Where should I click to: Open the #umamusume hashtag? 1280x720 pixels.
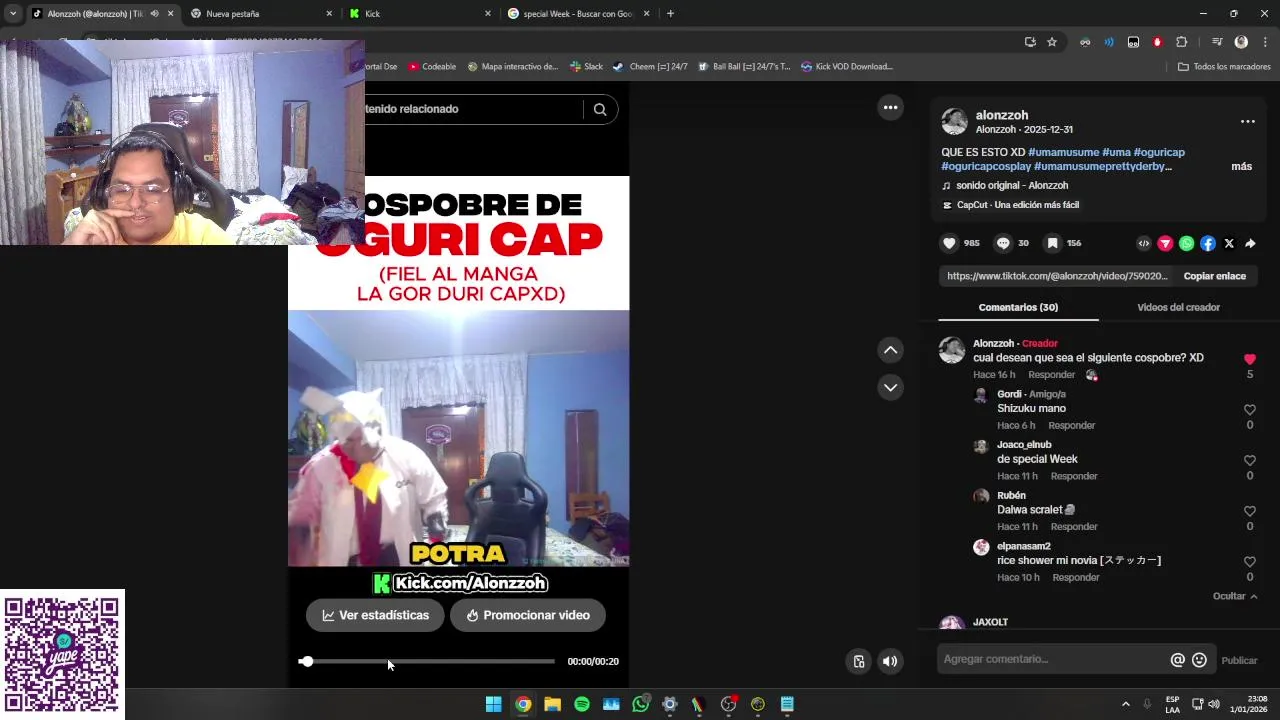[1064, 152]
